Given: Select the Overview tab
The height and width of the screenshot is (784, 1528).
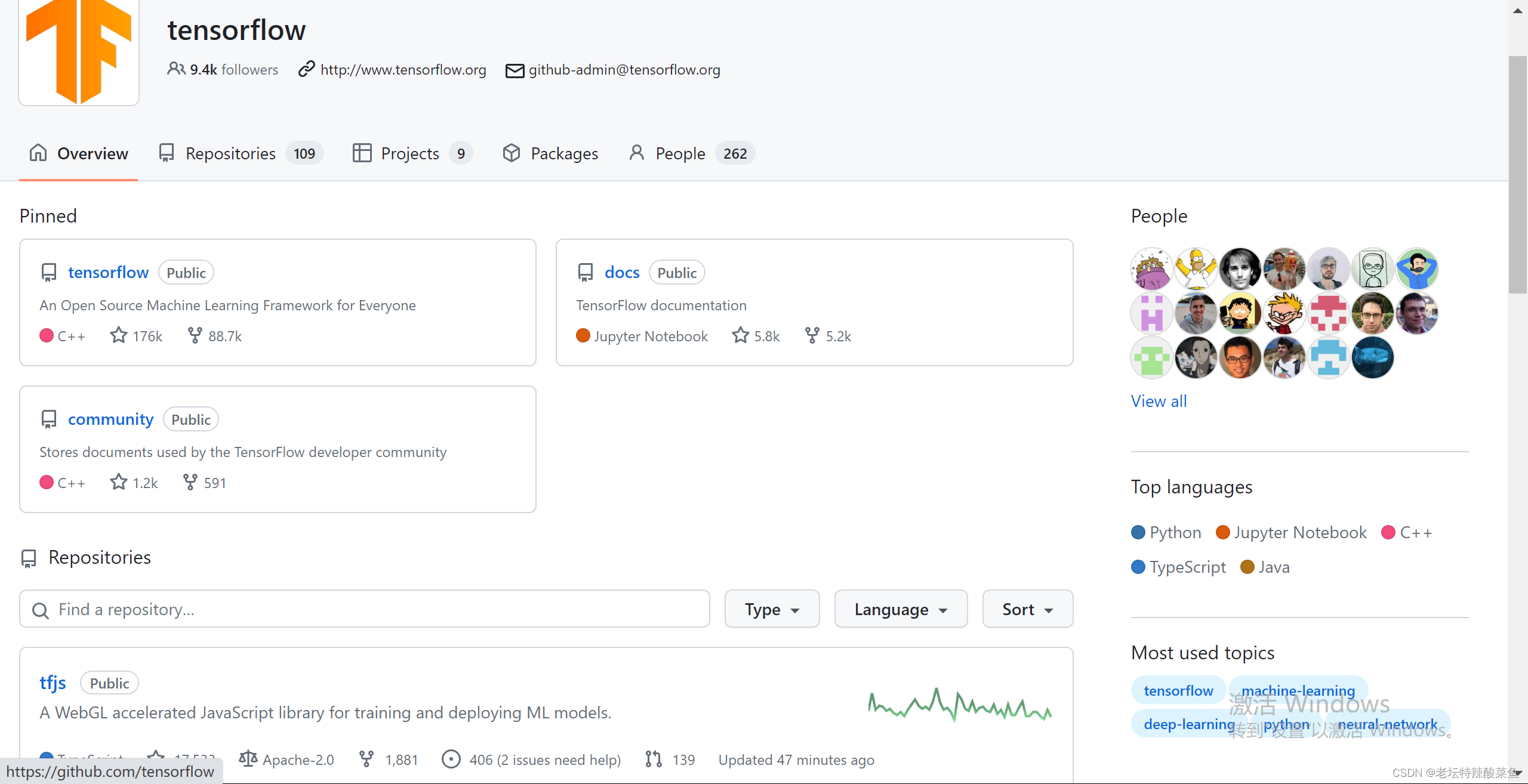Looking at the screenshot, I should click(x=79, y=153).
